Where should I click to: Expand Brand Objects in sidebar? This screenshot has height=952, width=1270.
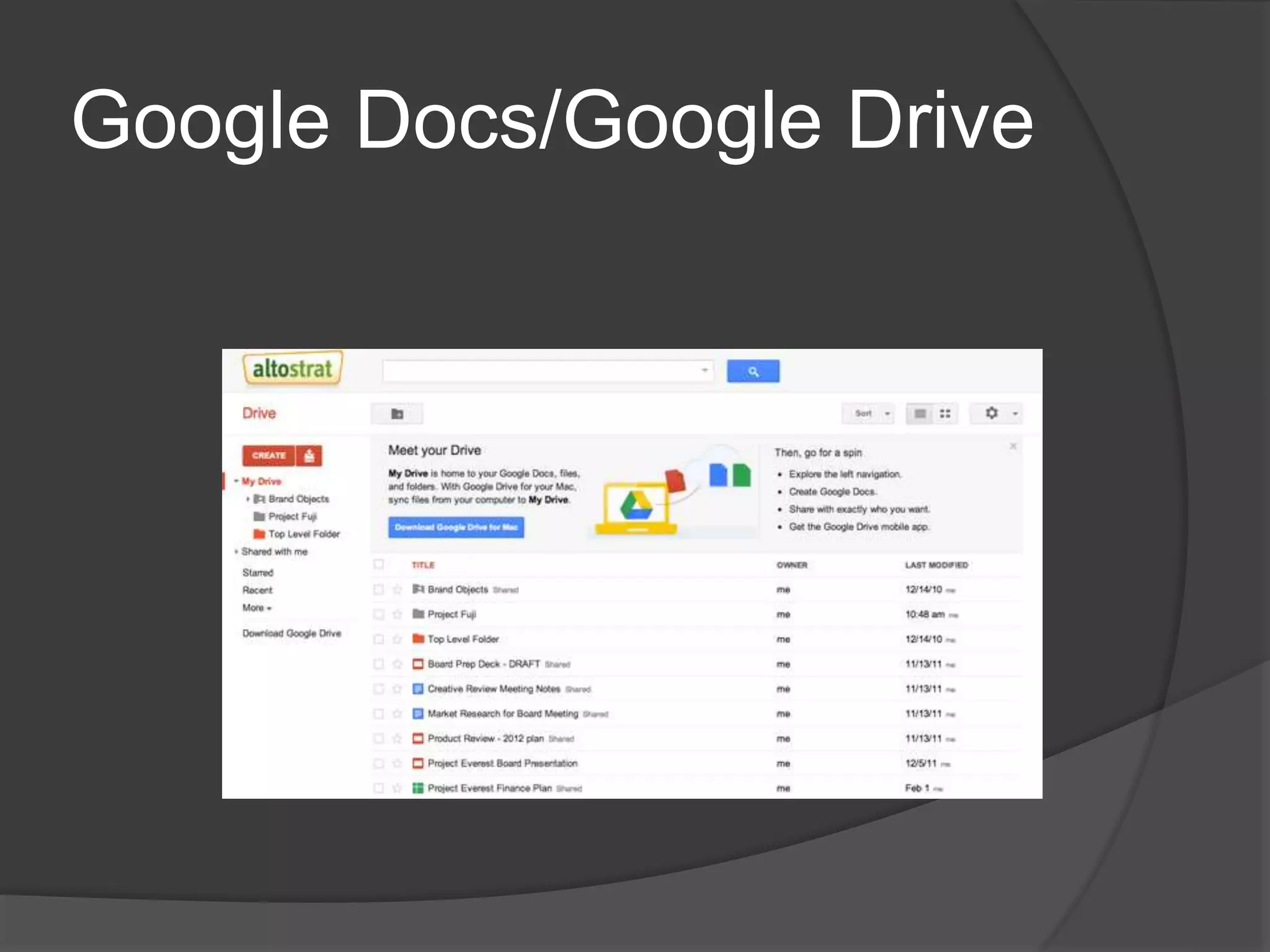(x=247, y=499)
